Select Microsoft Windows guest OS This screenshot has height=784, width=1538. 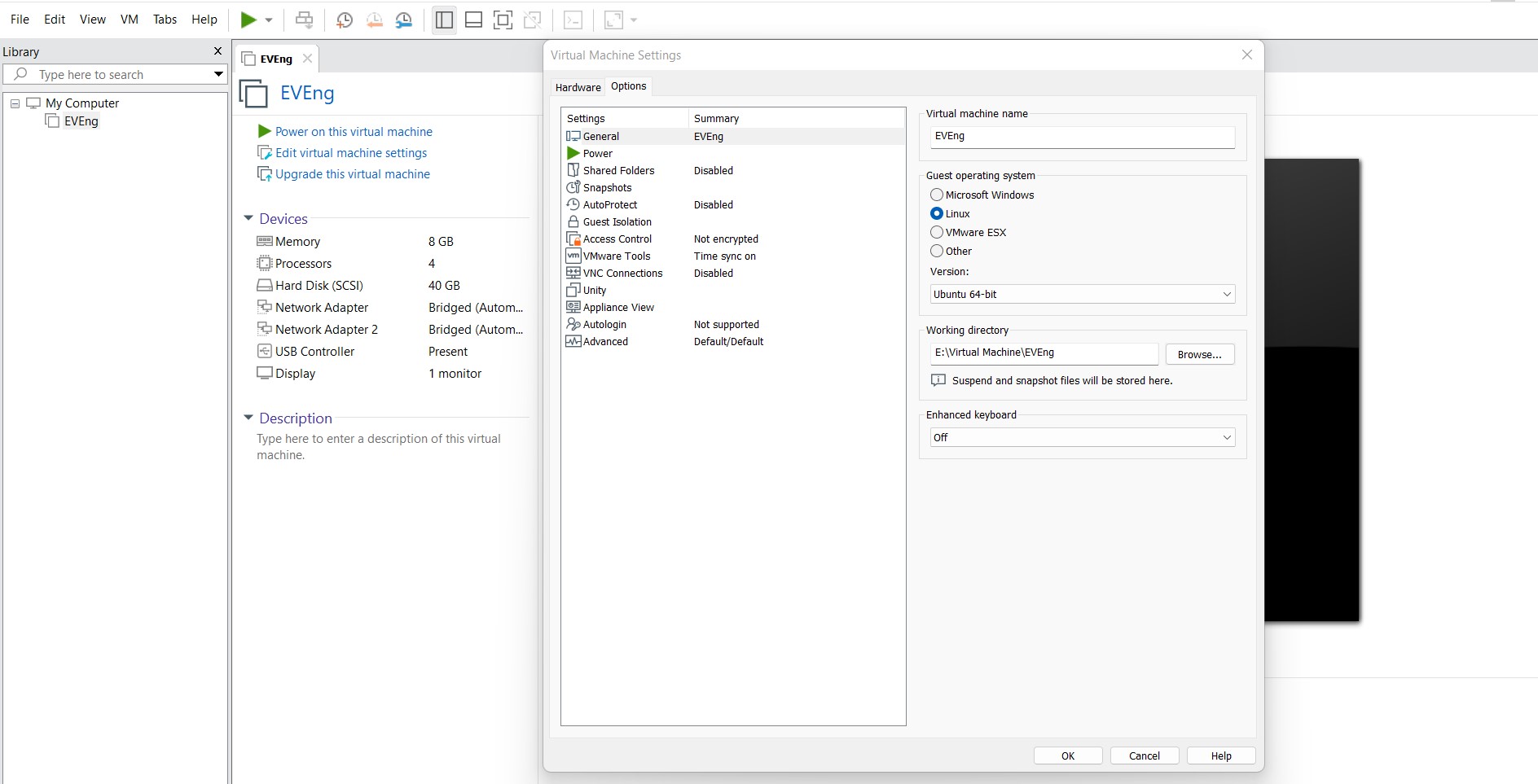(937, 195)
